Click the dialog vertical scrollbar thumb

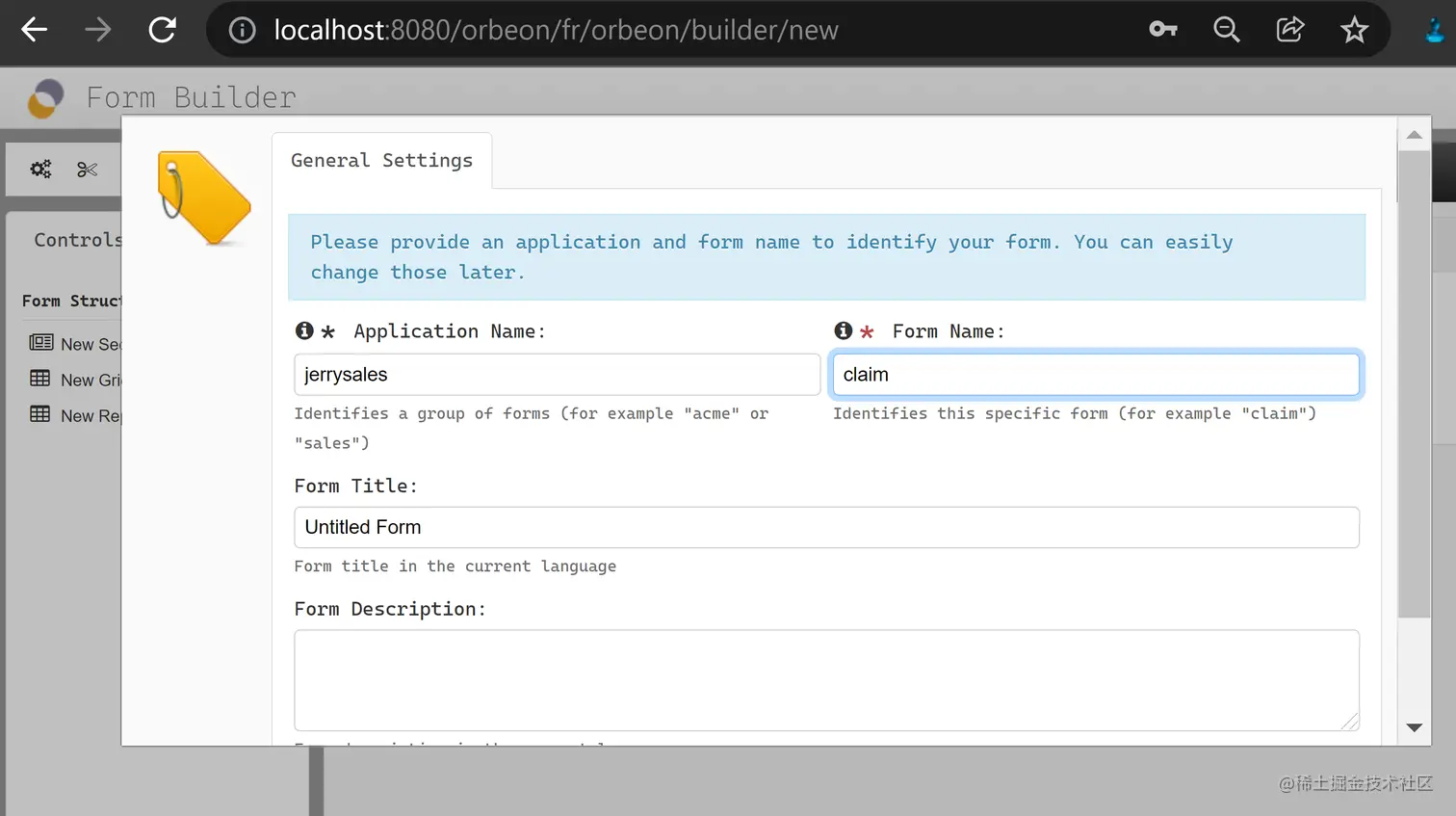[x=1414, y=383]
